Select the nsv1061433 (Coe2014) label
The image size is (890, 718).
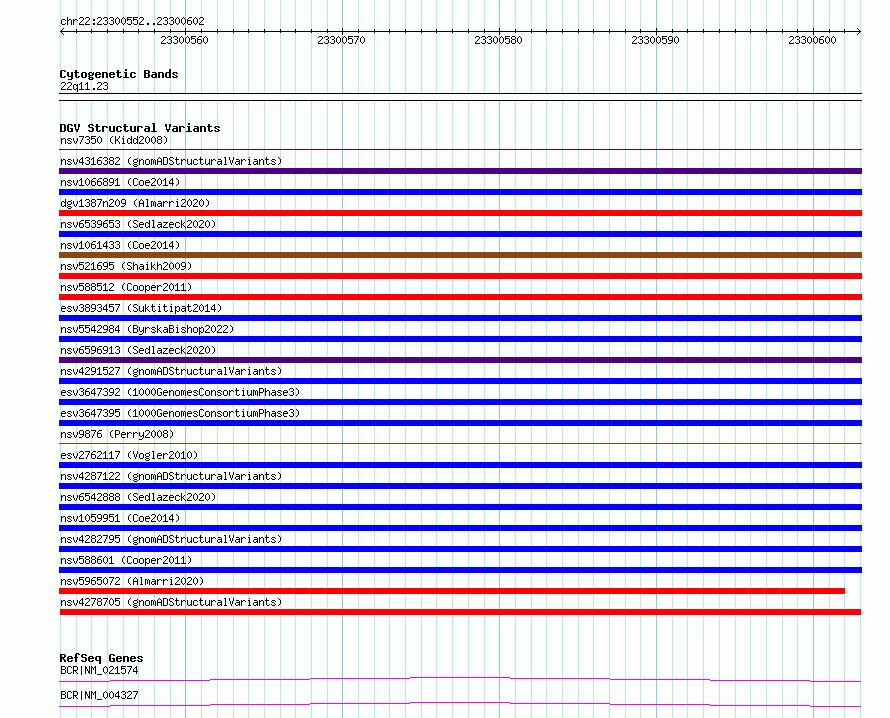point(120,245)
